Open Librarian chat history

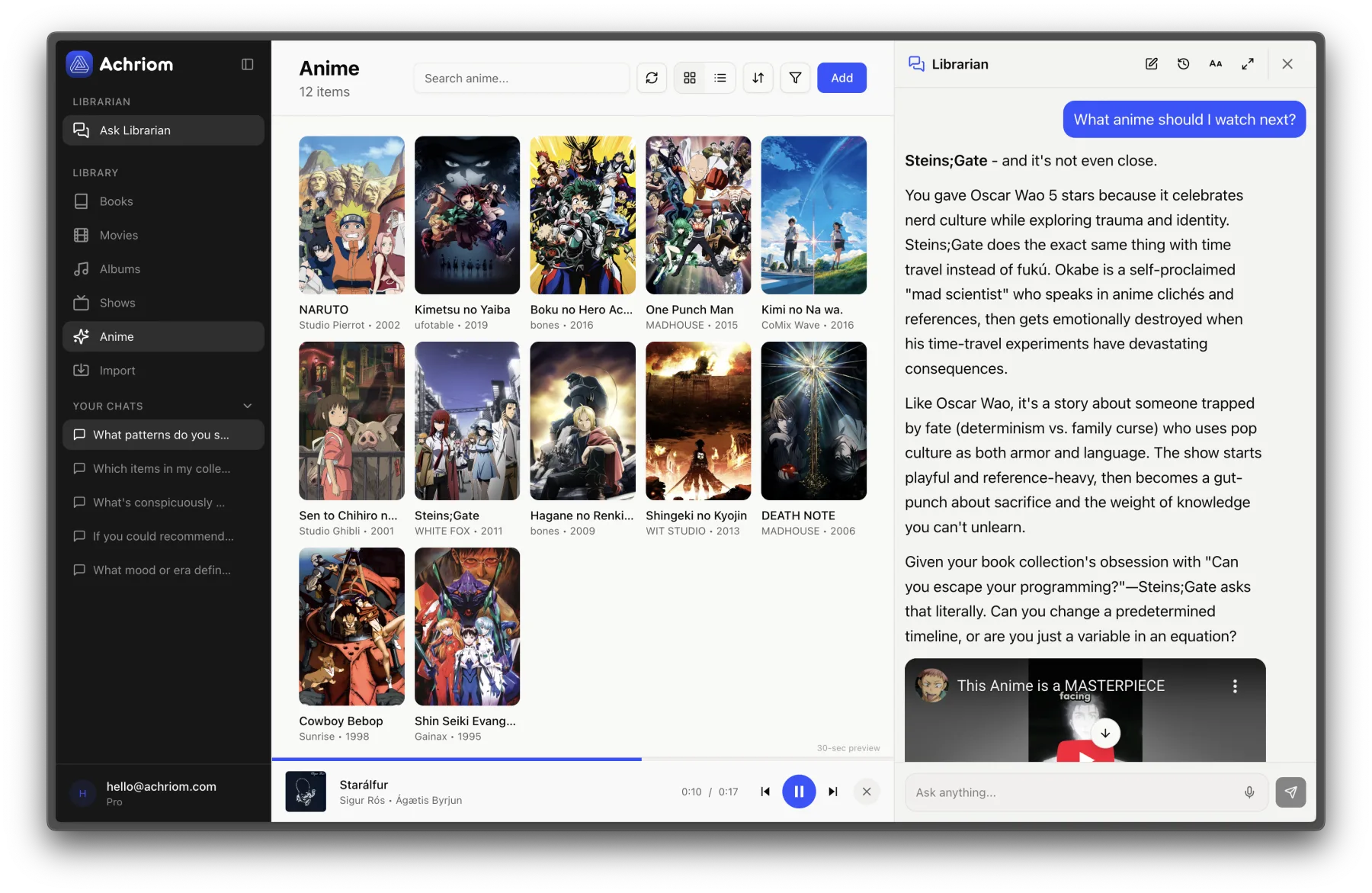coord(1184,64)
